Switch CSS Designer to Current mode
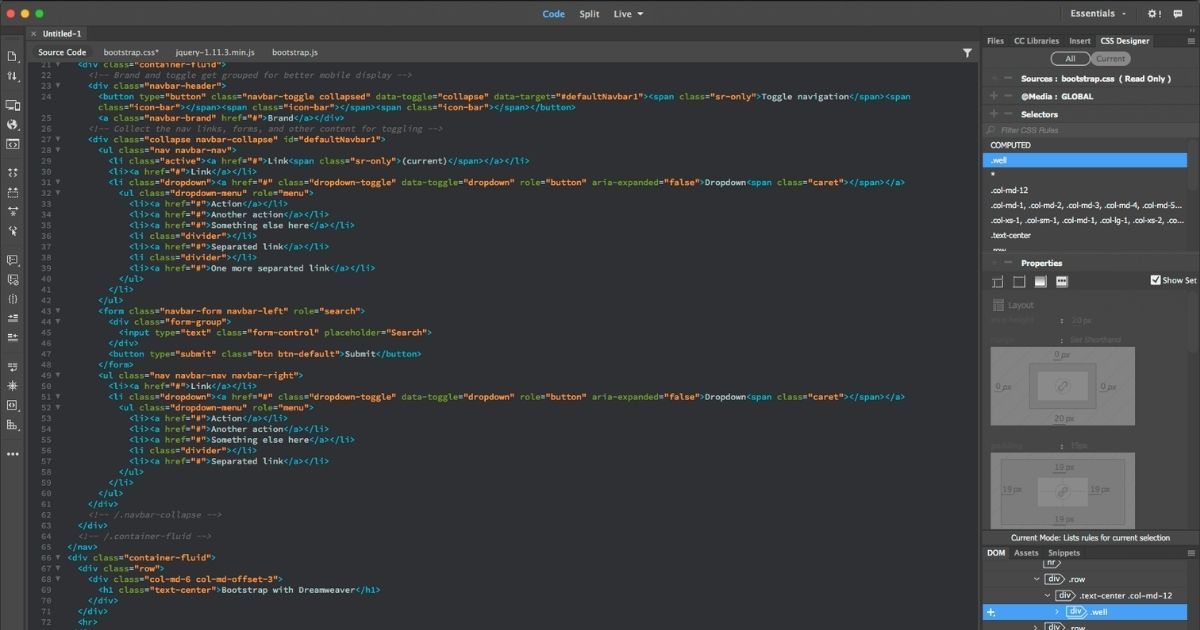 click(1110, 59)
